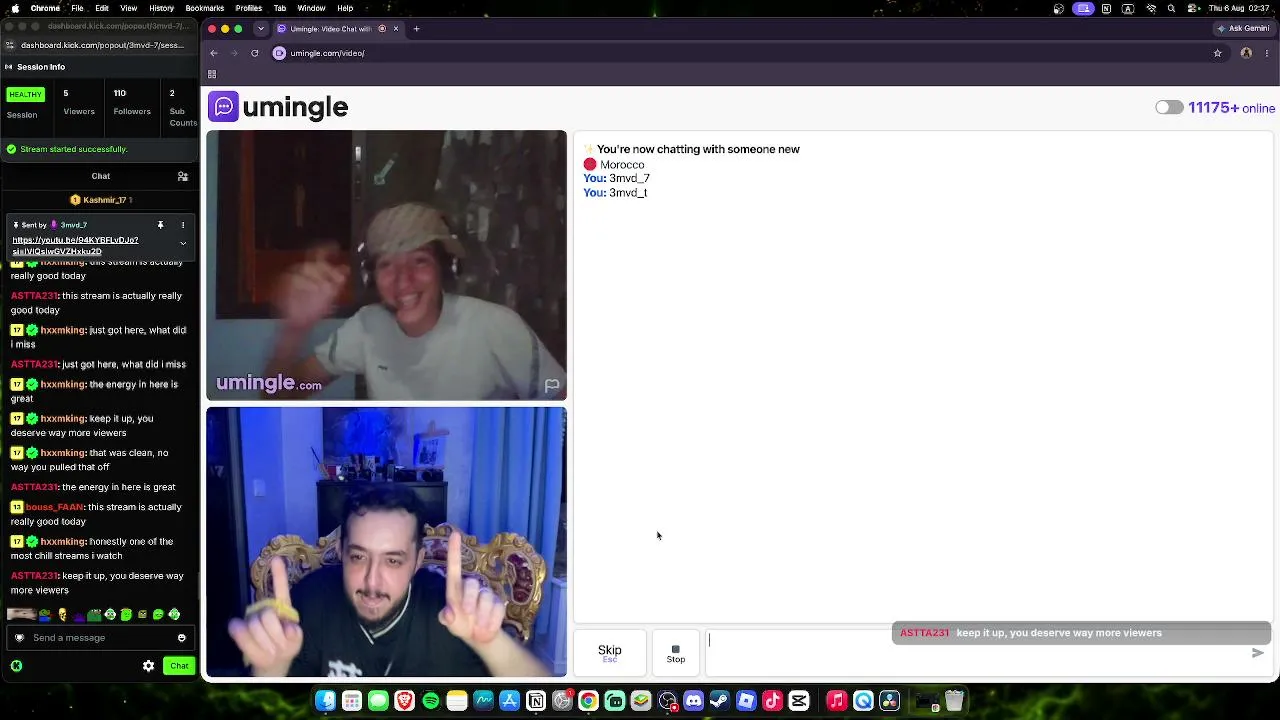Open the emoji picker in Kick chat
This screenshot has height=720, width=1280.
click(x=181, y=638)
